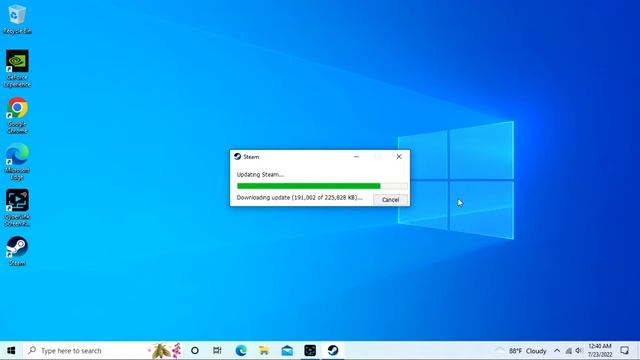Open File Explorer from the taskbar
Image resolution: width=640 pixels, height=360 pixels.
coord(264,351)
